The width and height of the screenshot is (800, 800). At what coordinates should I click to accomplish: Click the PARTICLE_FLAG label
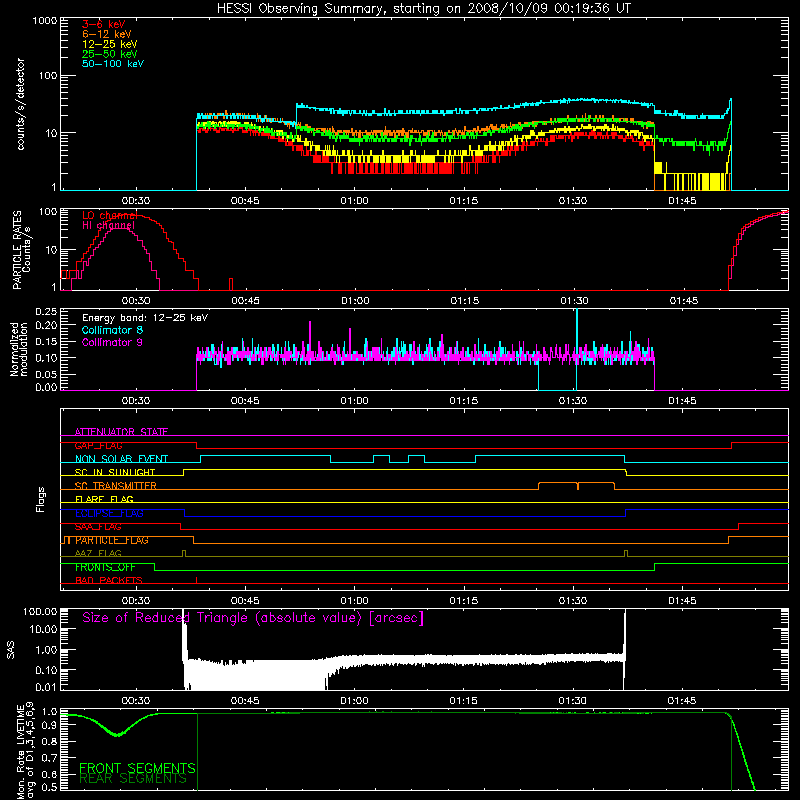[112, 540]
